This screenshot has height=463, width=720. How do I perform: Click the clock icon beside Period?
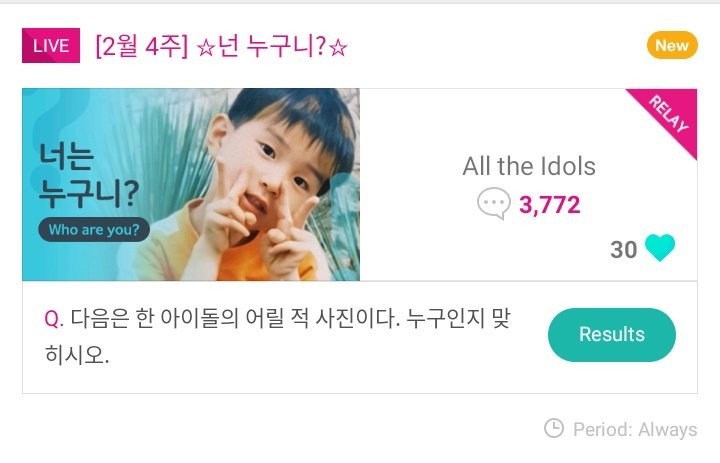coord(553,428)
